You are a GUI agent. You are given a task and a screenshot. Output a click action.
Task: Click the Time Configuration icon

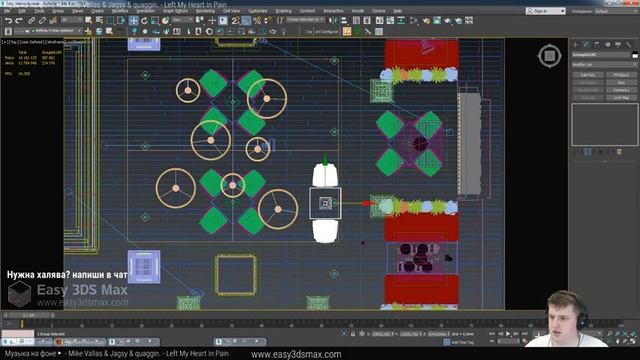[524, 341]
